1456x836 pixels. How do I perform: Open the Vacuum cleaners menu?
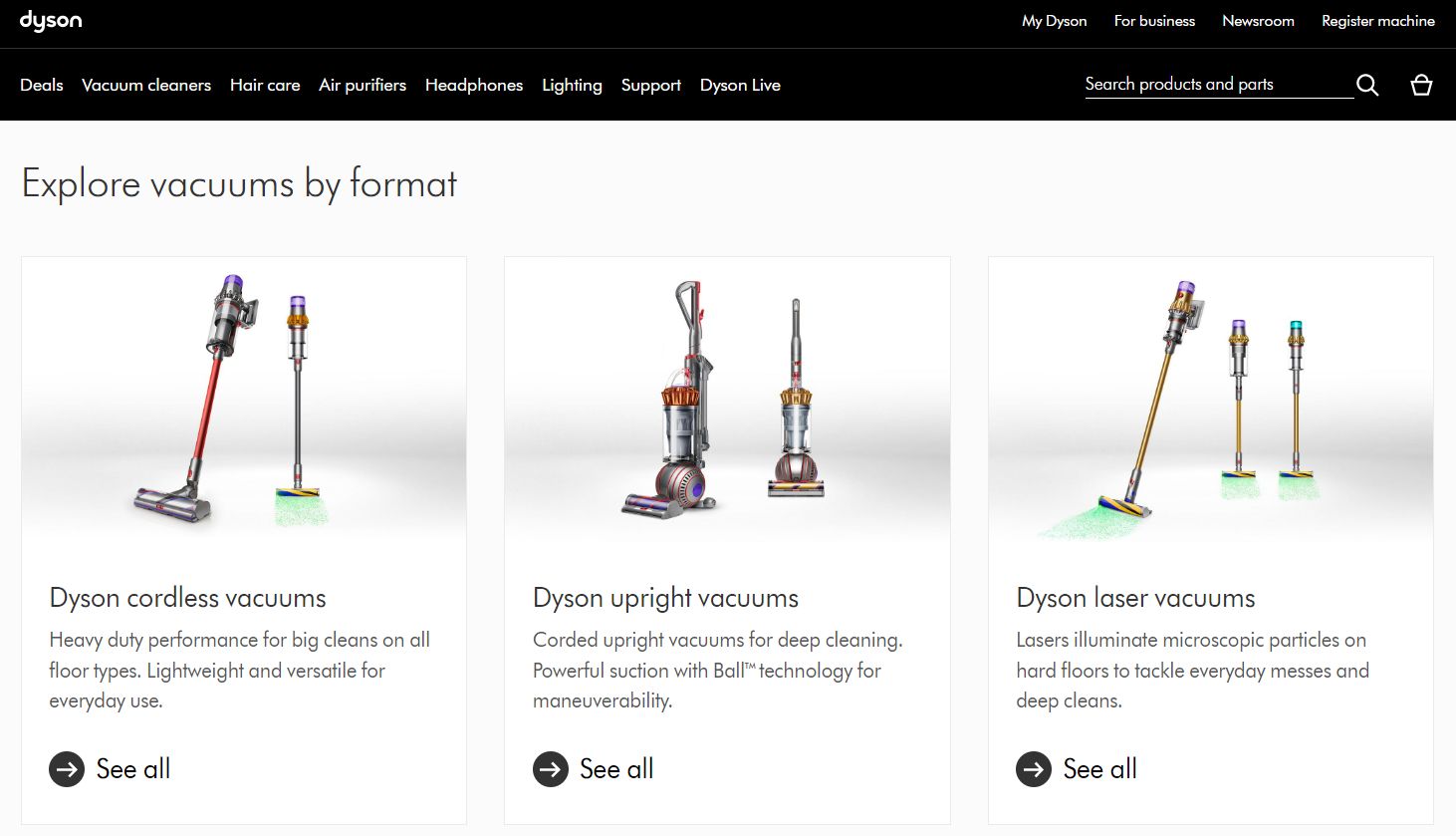[x=146, y=85]
